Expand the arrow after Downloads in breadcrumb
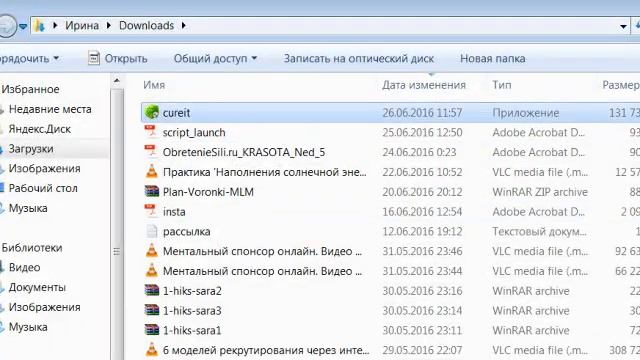Screen dimensions: 640x360 [183, 25]
